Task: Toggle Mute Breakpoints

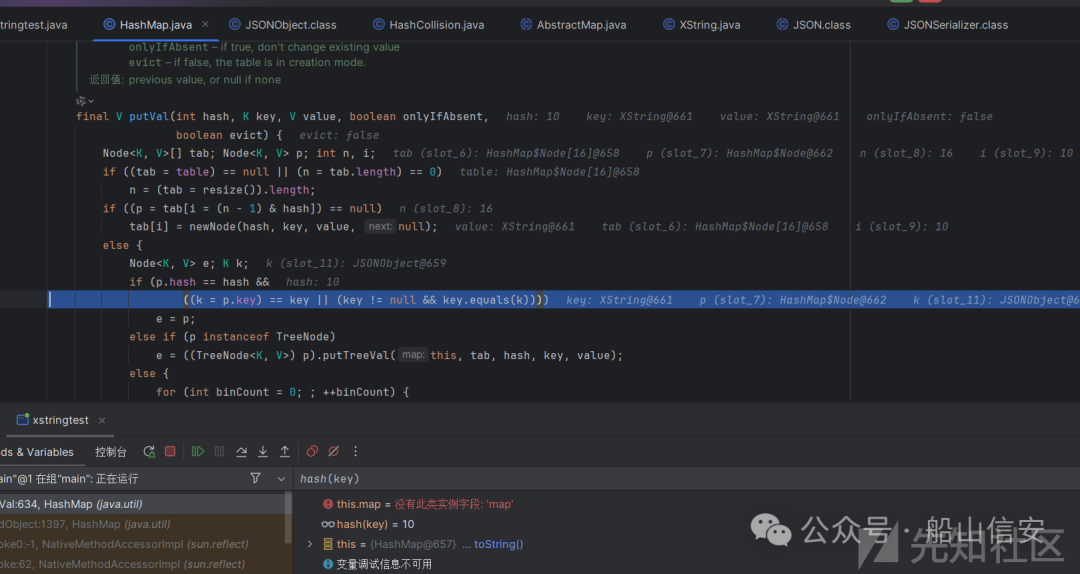Action: pos(333,451)
